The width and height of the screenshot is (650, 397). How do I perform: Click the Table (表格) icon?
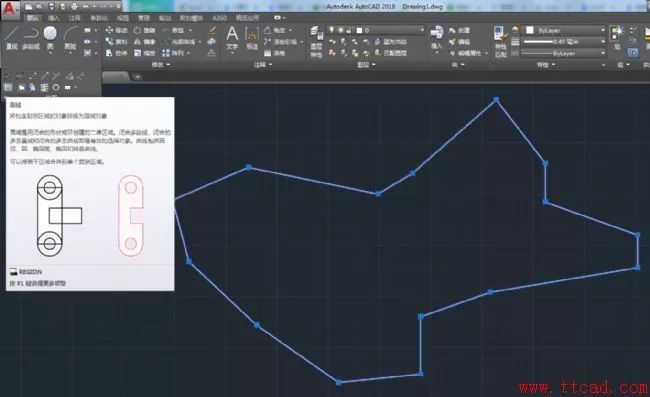267,53
